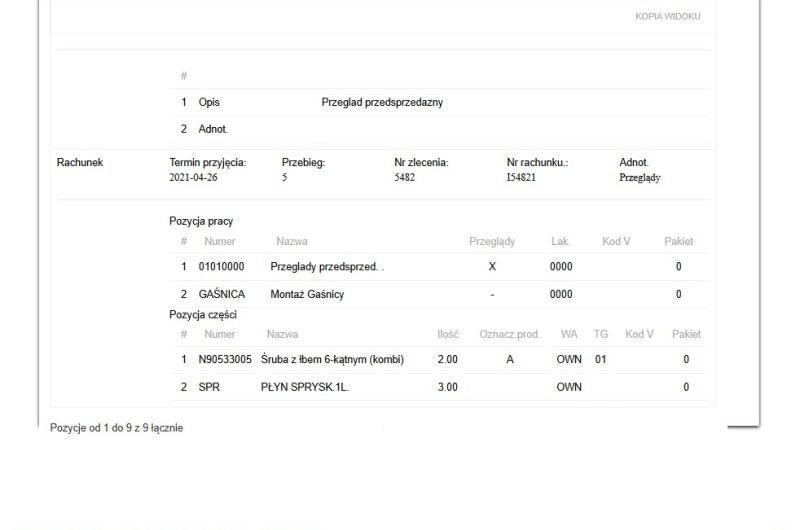
Task: Click 'Przeglady przedsprzed. .' row name
Action: 327,267
